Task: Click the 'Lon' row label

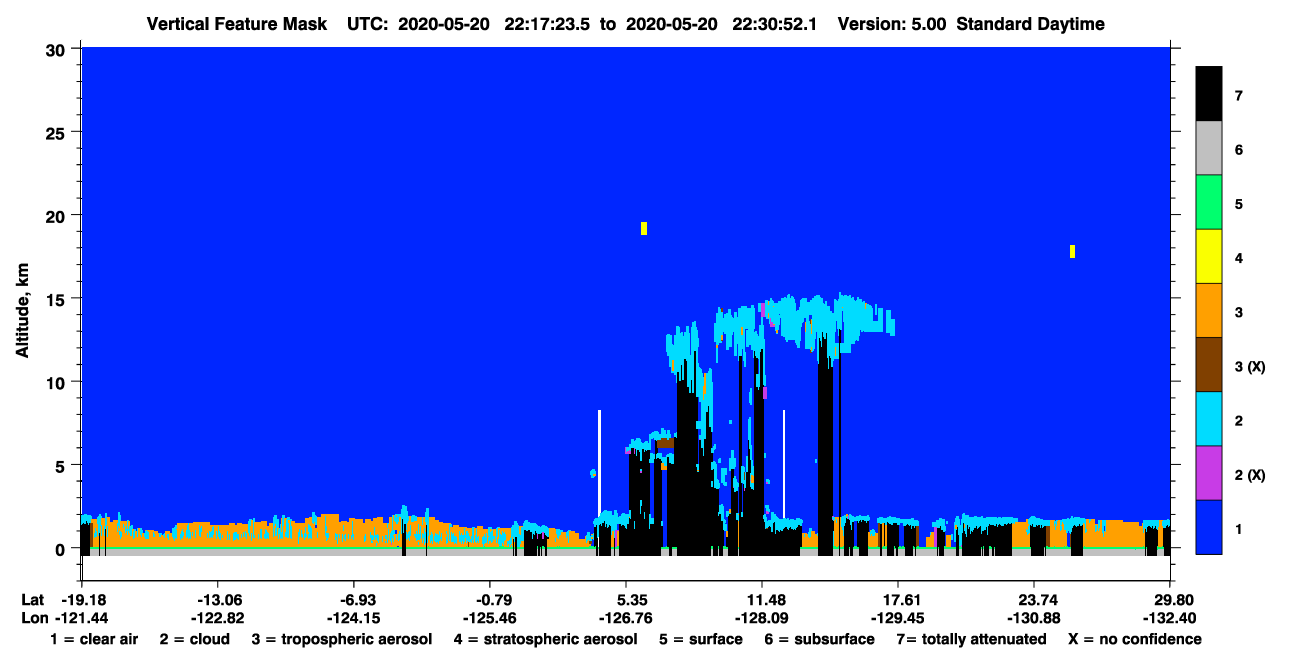Action: click(33, 617)
